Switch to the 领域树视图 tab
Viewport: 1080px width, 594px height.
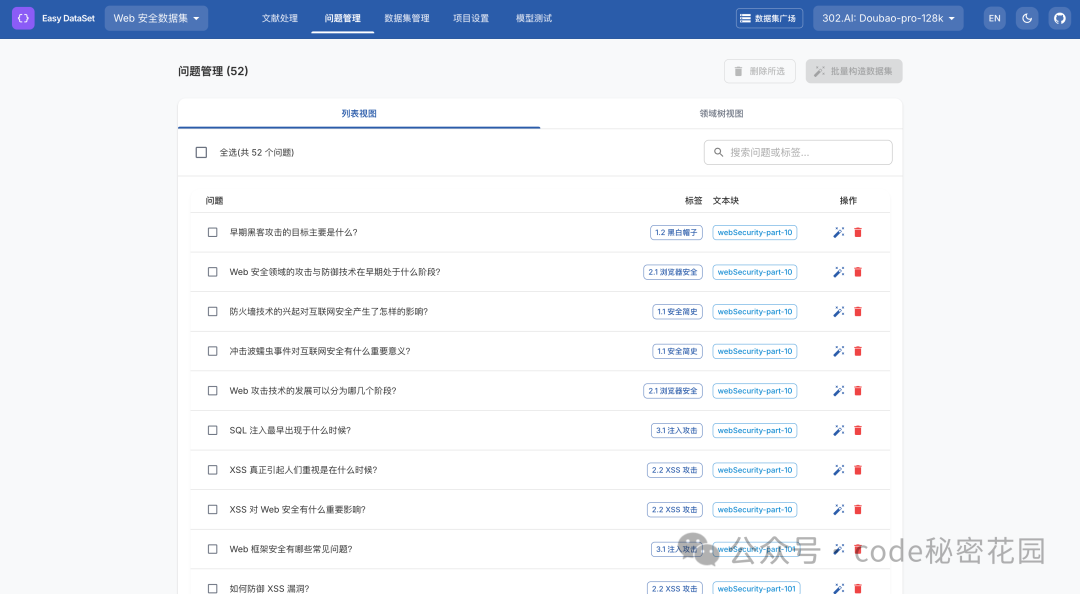coord(721,114)
